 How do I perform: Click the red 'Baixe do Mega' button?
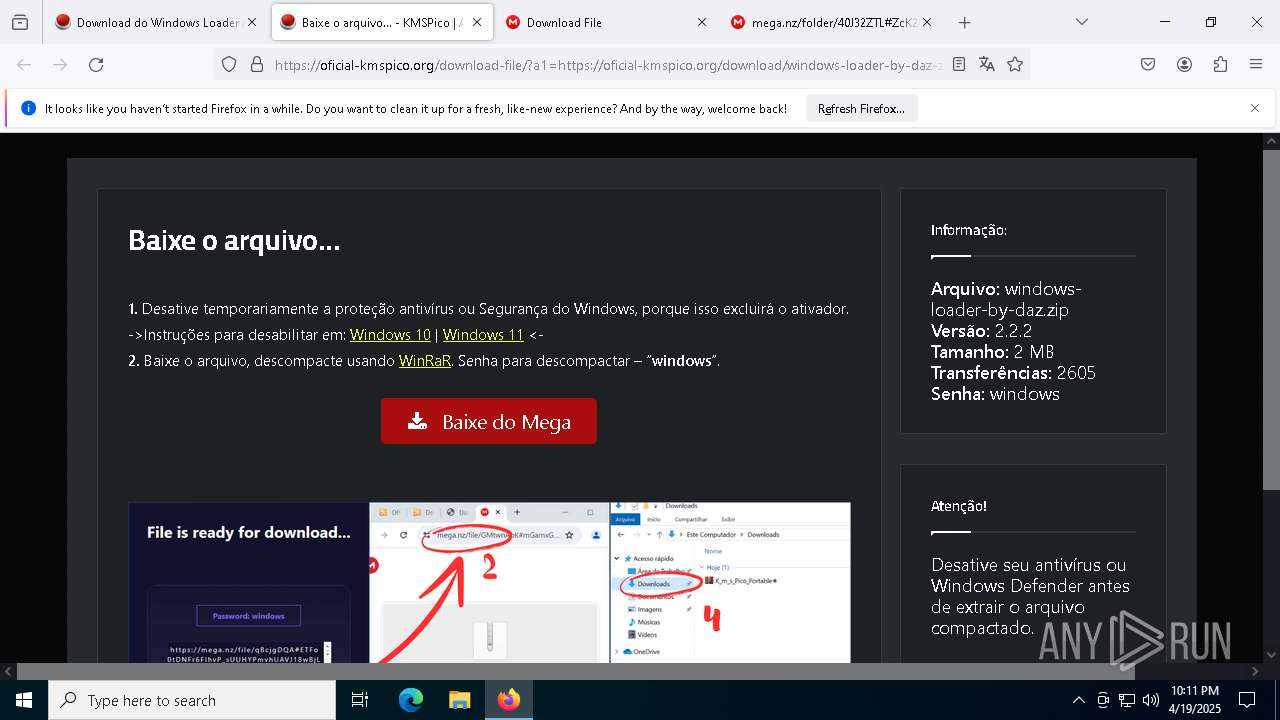489,421
